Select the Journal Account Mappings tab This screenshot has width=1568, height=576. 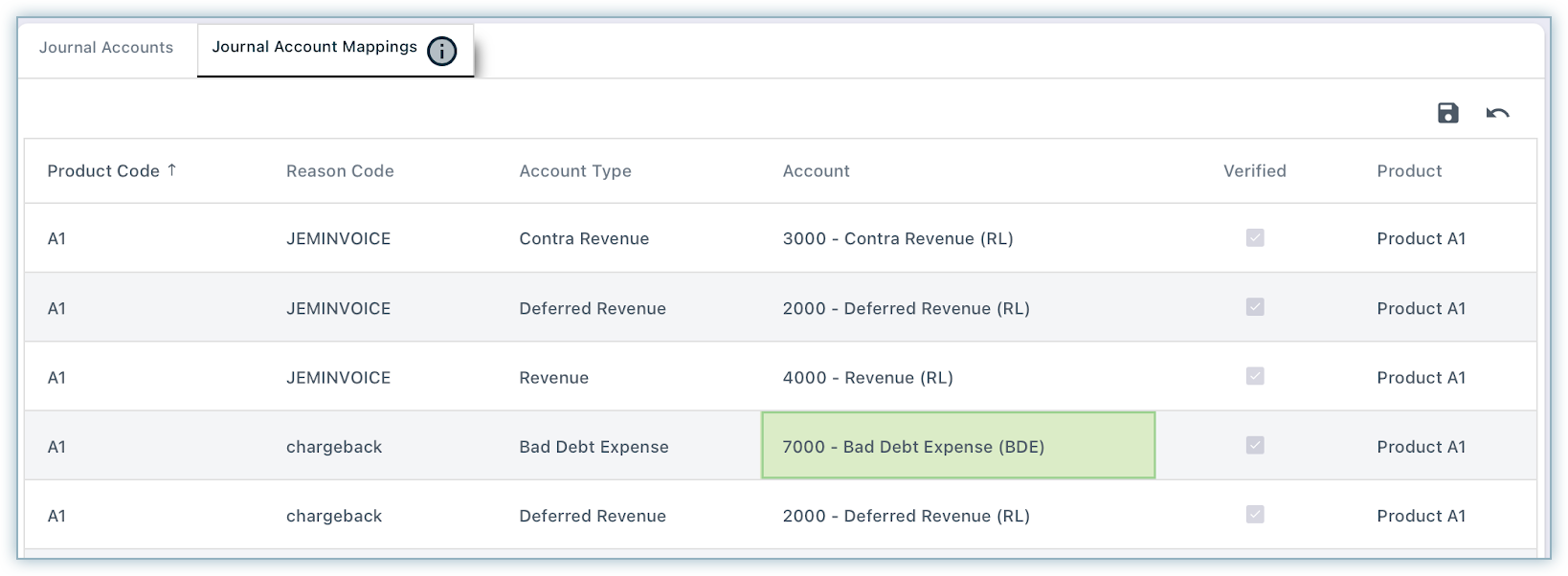click(314, 47)
